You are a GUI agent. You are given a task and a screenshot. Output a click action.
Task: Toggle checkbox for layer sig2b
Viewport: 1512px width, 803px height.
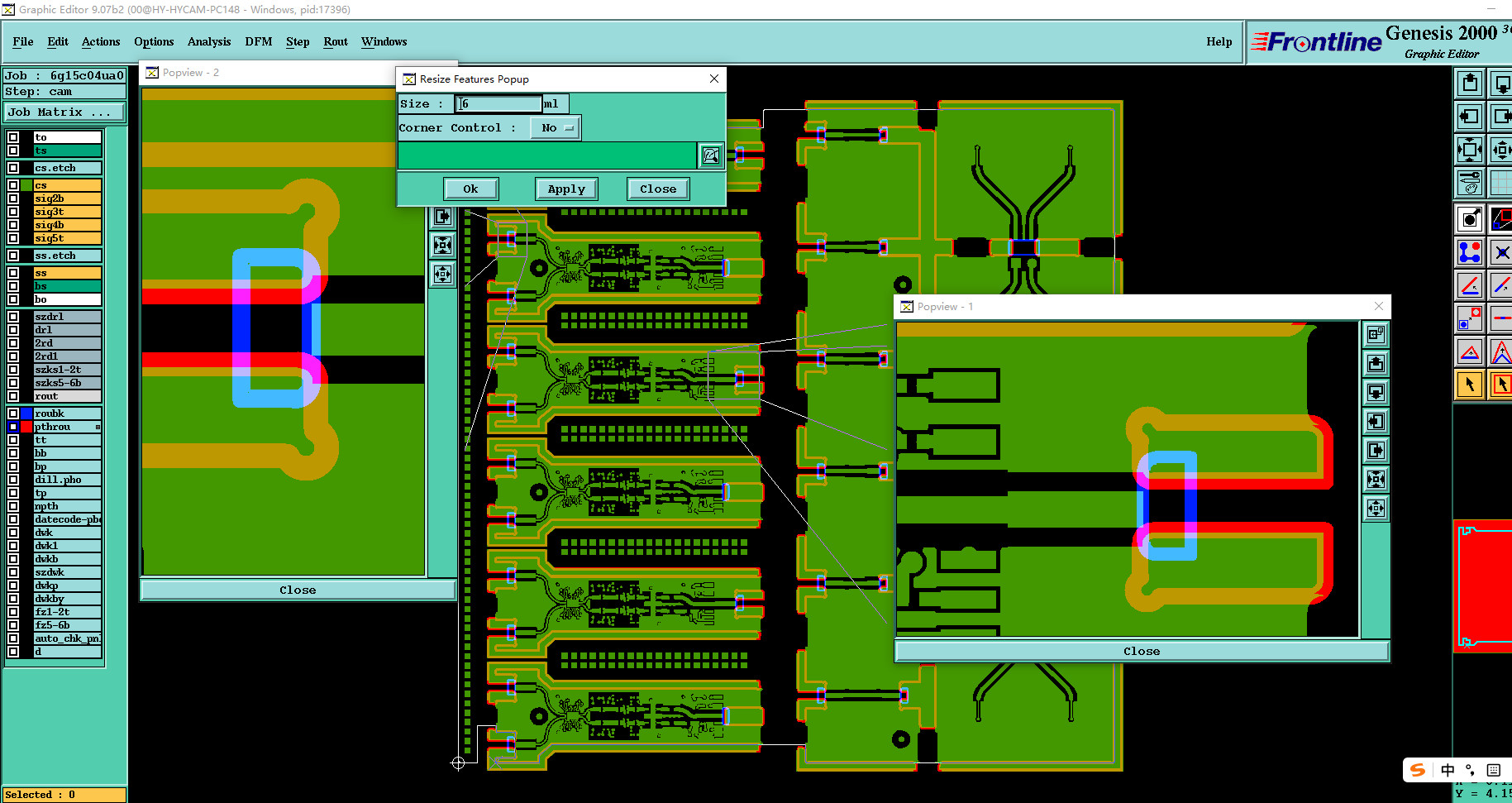point(13,198)
